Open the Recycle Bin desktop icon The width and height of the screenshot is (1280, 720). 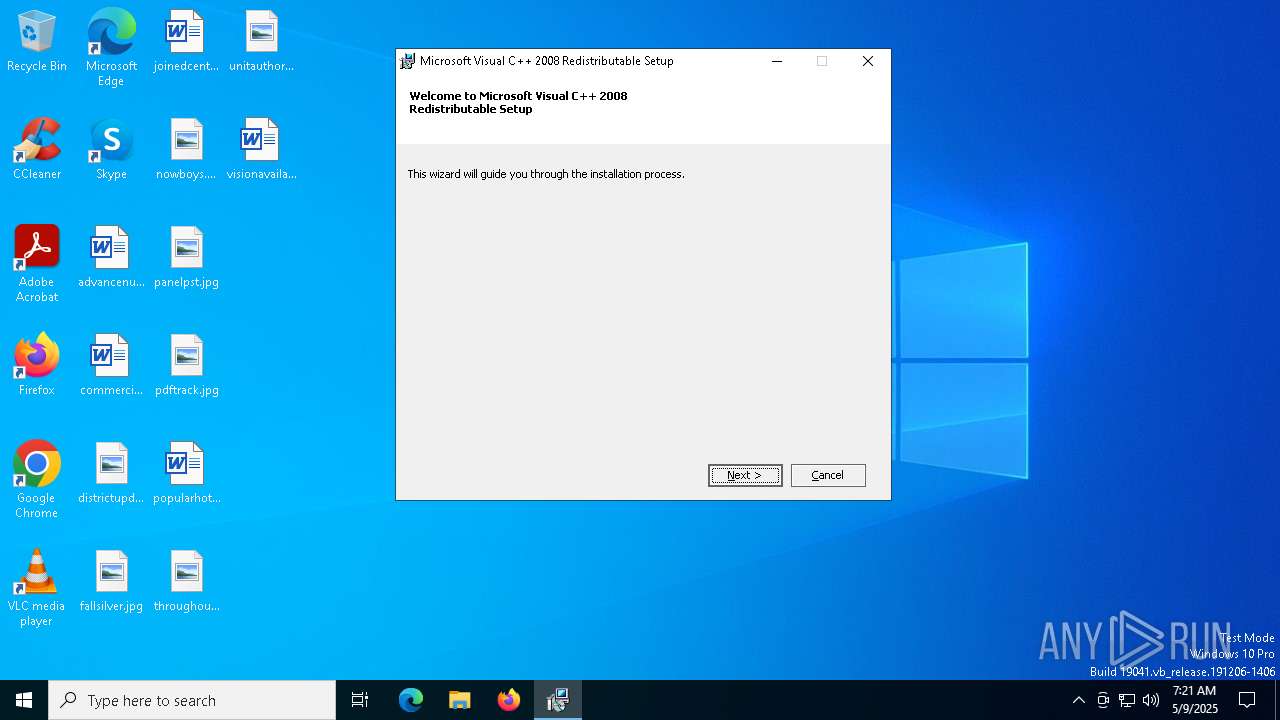pyautogui.click(x=37, y=41)
